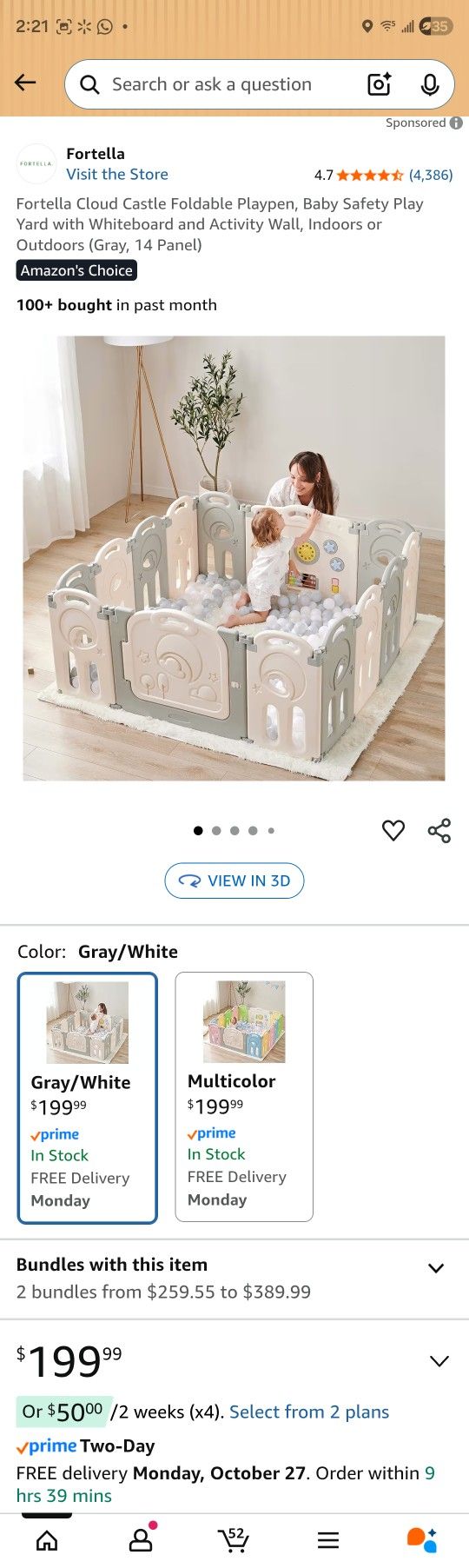
Task: Open Select from 2 plans link
Action: pyautogui.click(x=309, y=1412)
